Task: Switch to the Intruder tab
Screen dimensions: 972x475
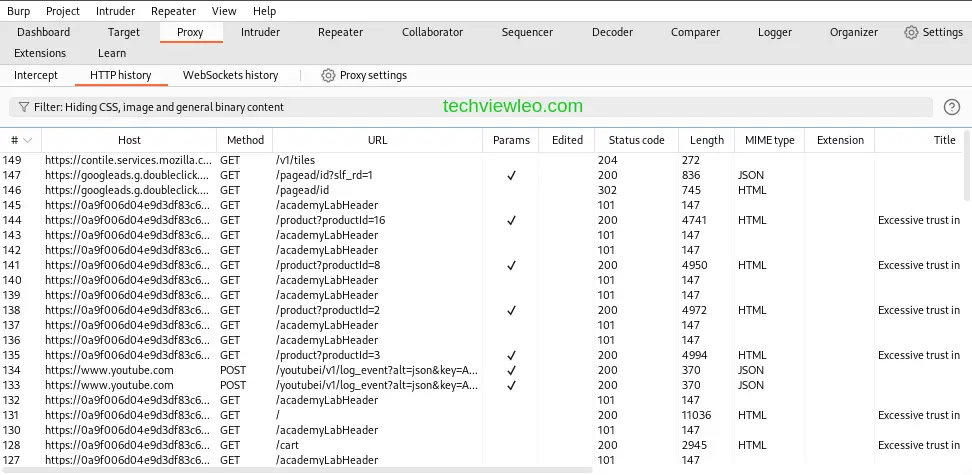Action: coord(260,32)
